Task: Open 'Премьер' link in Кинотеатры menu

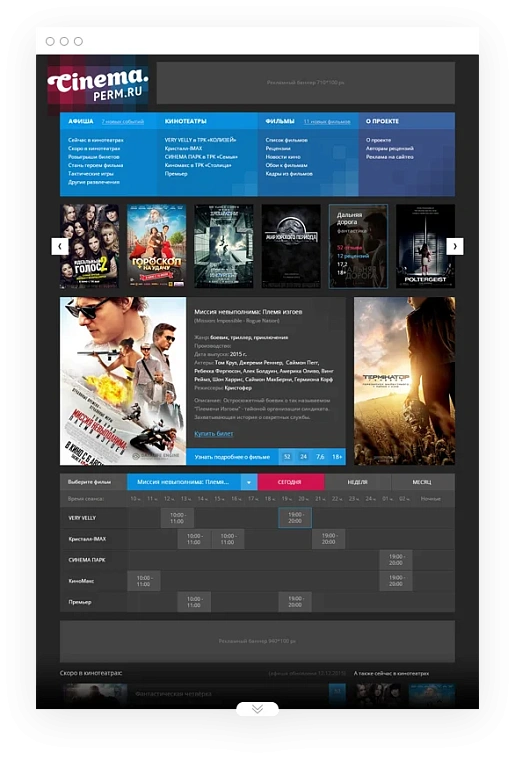Action: click(x=176, y=174)
